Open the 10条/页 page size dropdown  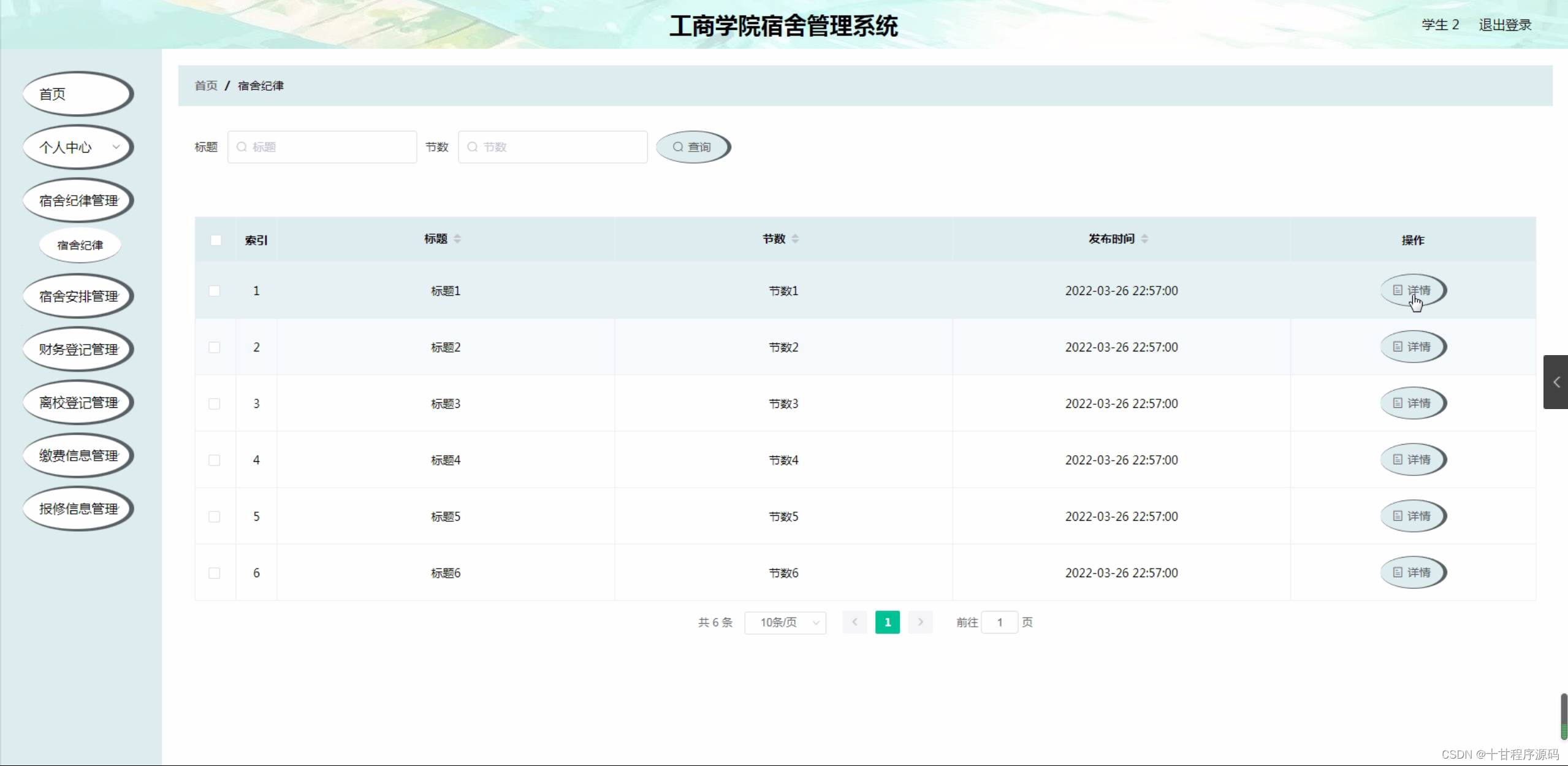785,622
